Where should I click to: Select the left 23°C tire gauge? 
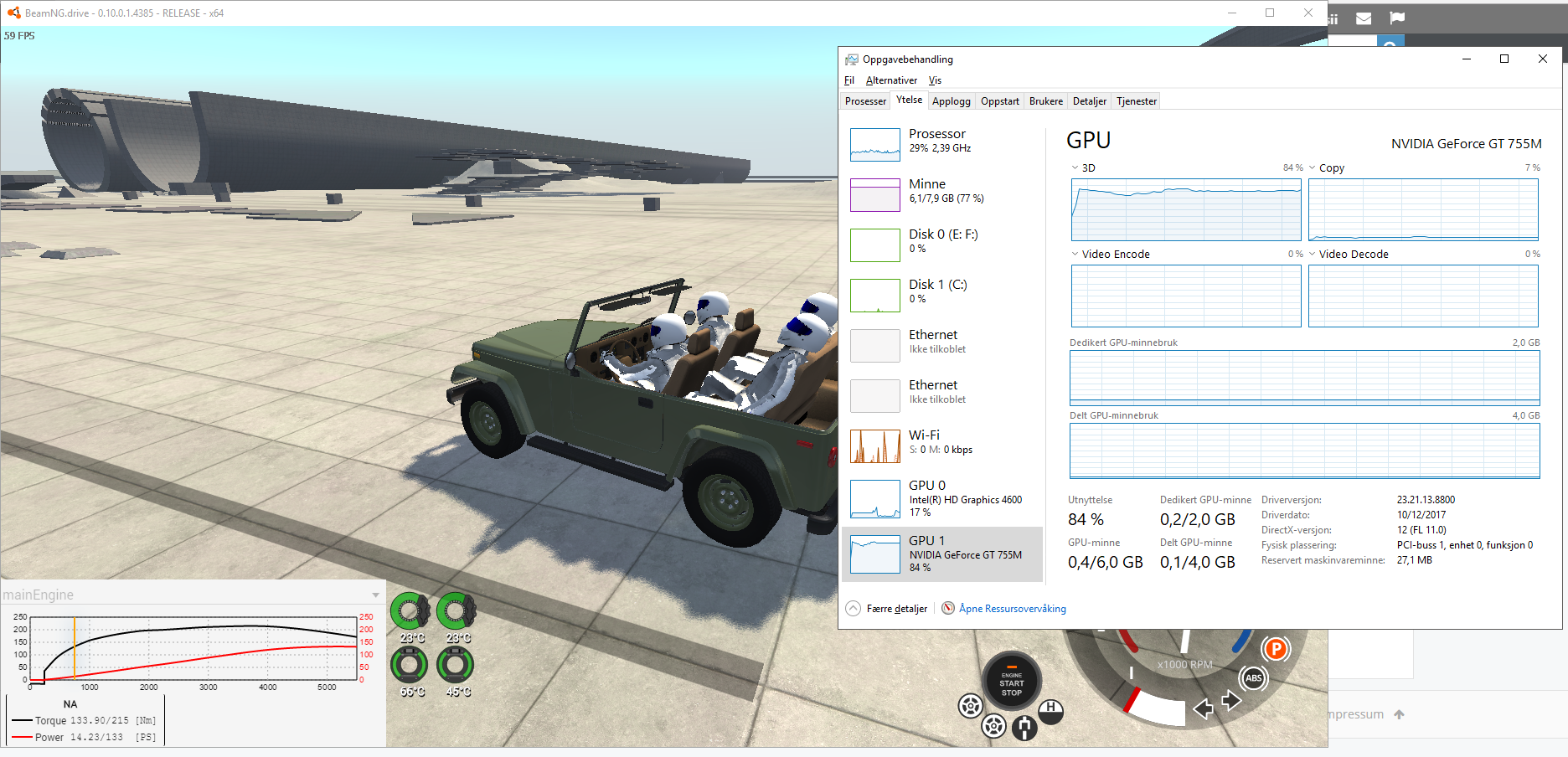point(410,611)
